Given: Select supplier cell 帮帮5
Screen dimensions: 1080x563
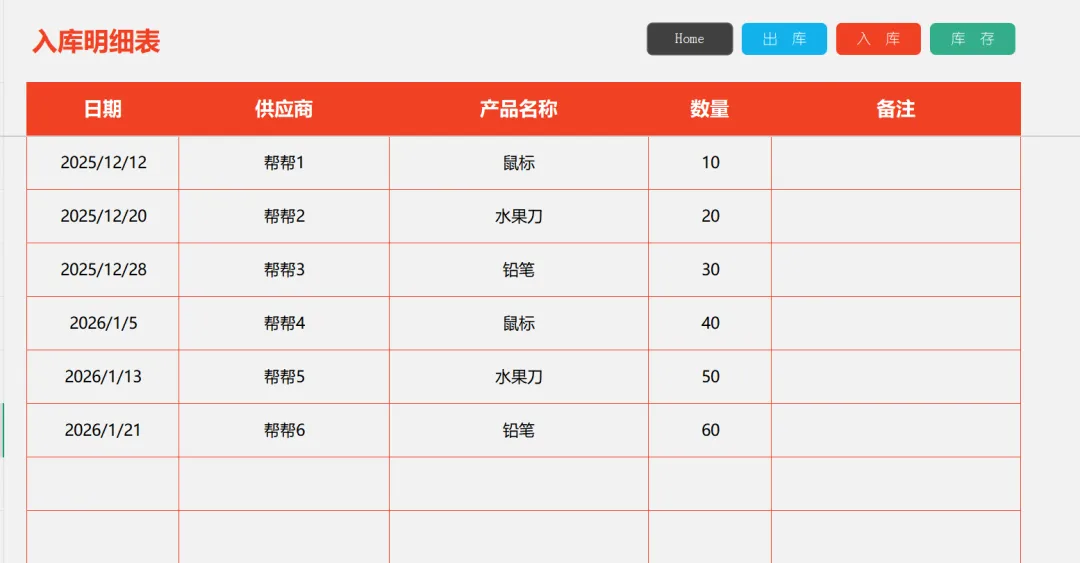Looking at the screenshot, I should point(284,377).
